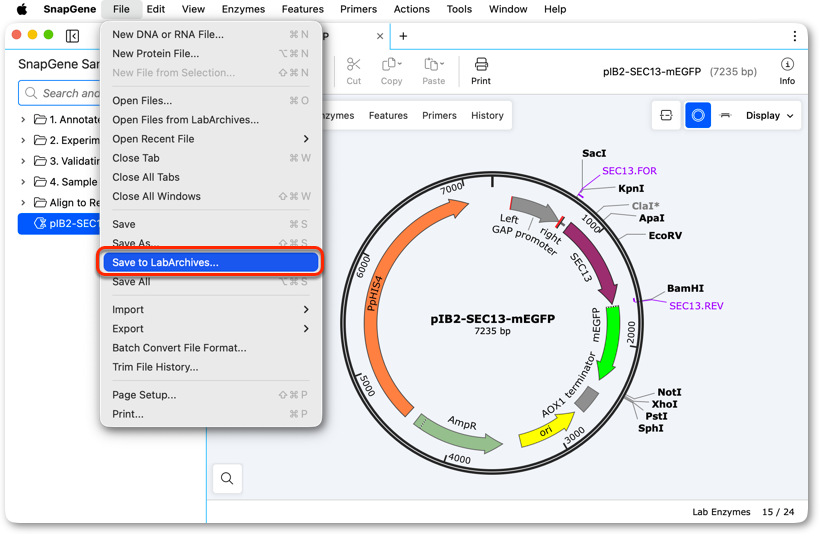
Task: Open the Info panel icon
Action: (787, 64)
